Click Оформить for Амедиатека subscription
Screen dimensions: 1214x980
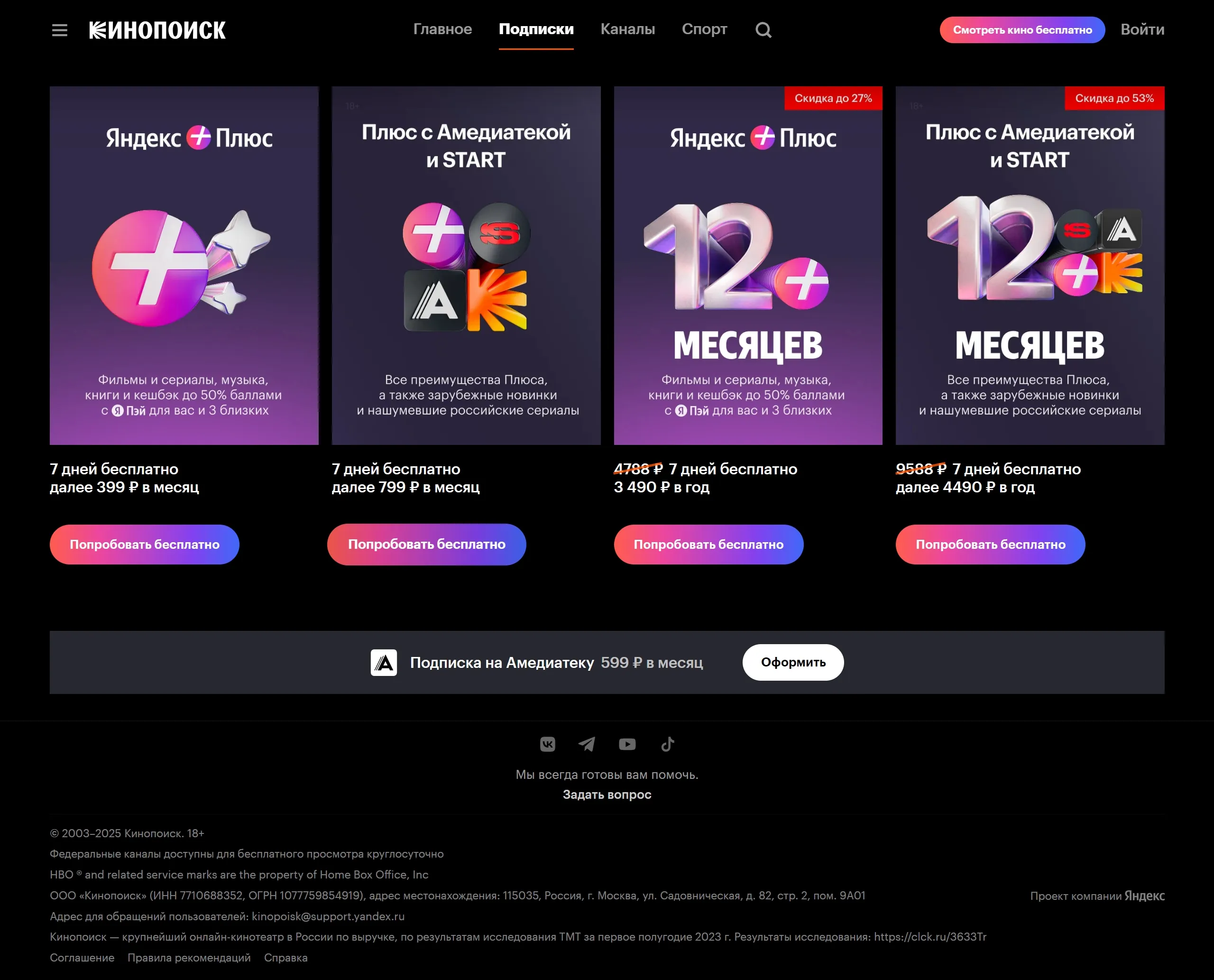coord(793,662)
